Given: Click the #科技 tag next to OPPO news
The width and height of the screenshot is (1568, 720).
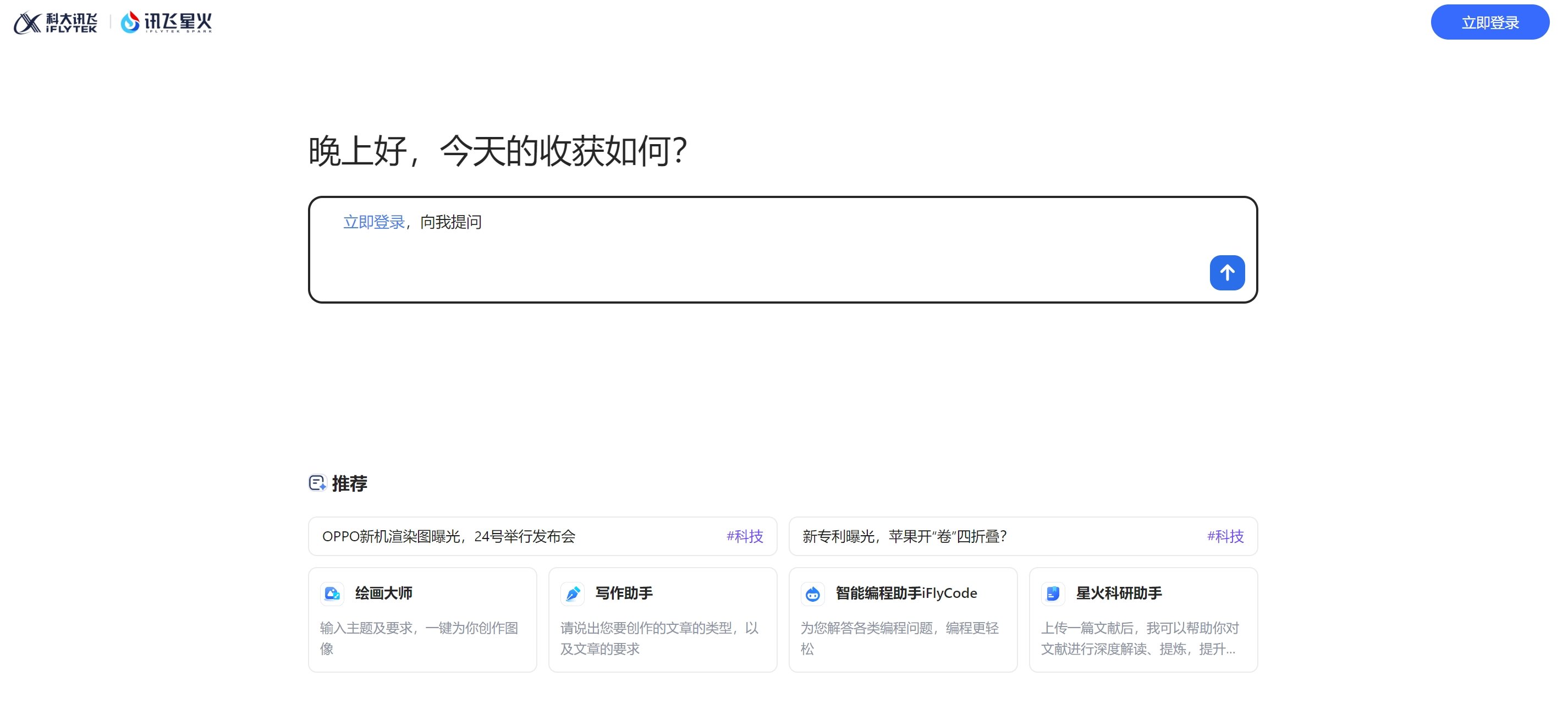Looking at the screenshot, I should [745, 536].
